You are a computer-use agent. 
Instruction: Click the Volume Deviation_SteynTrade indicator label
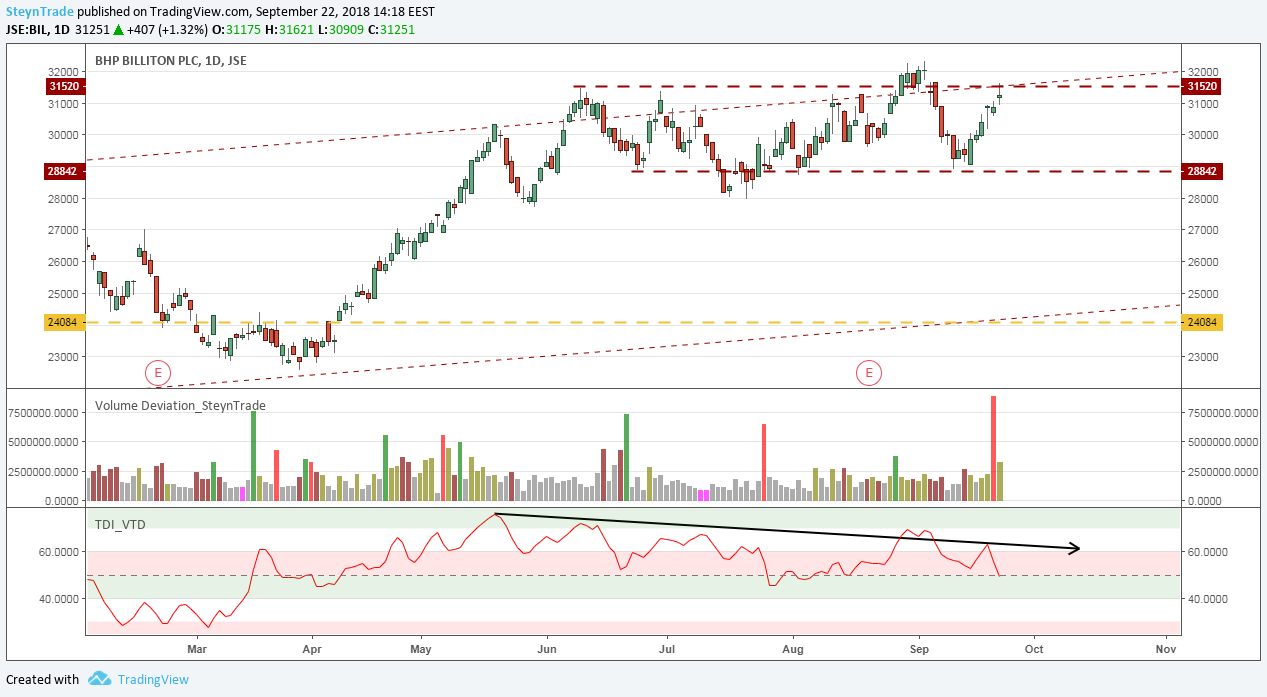(x=180, y=405)
